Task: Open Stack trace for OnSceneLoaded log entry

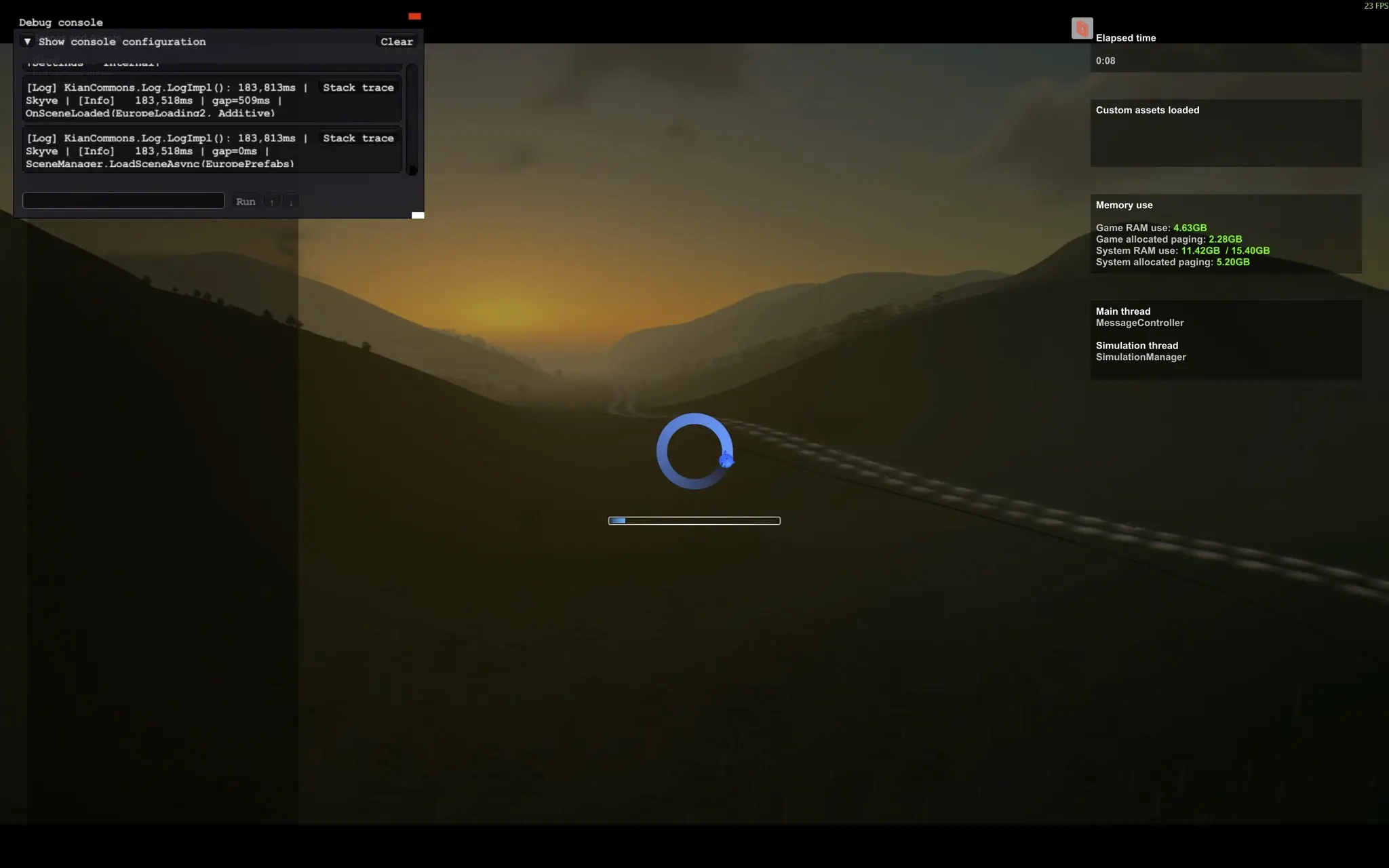Action: tap(358, 87)
